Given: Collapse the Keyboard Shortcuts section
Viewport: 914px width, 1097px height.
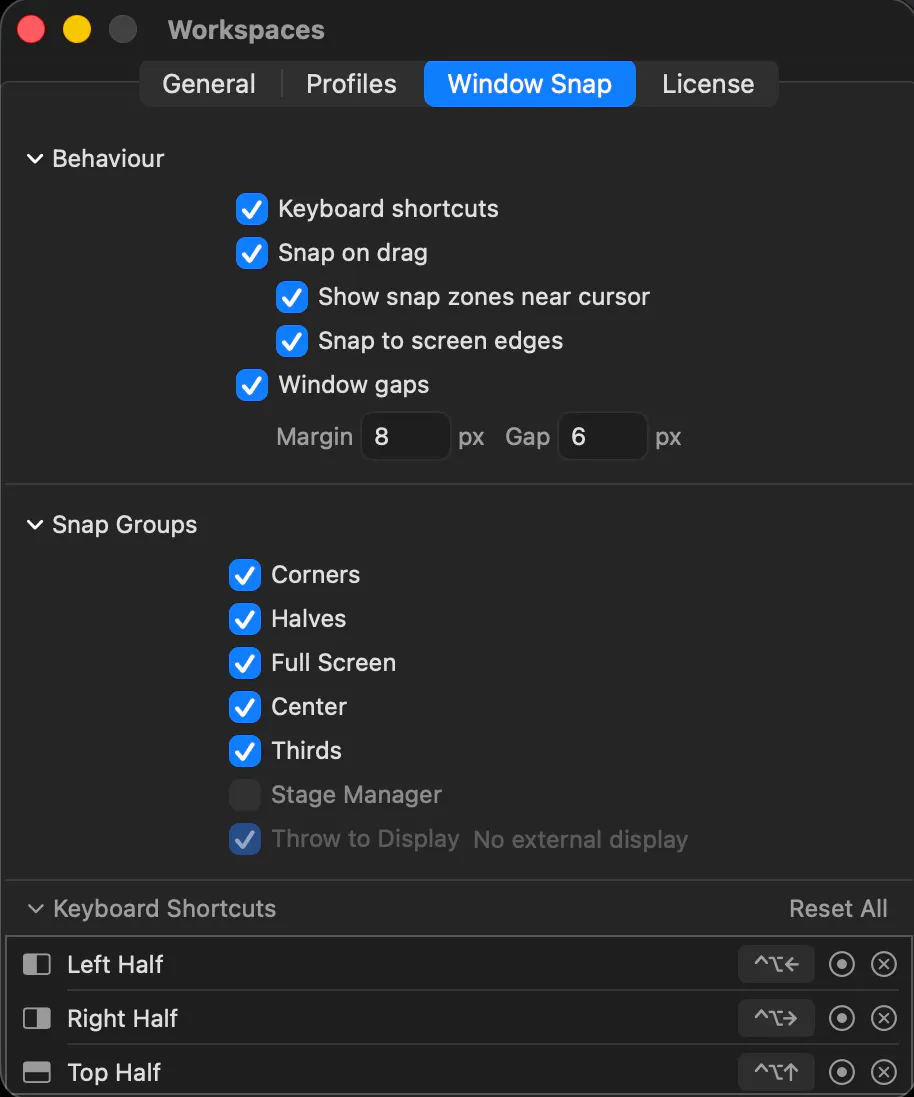Looking at the screenshot, I should click(x=35, y=909).
